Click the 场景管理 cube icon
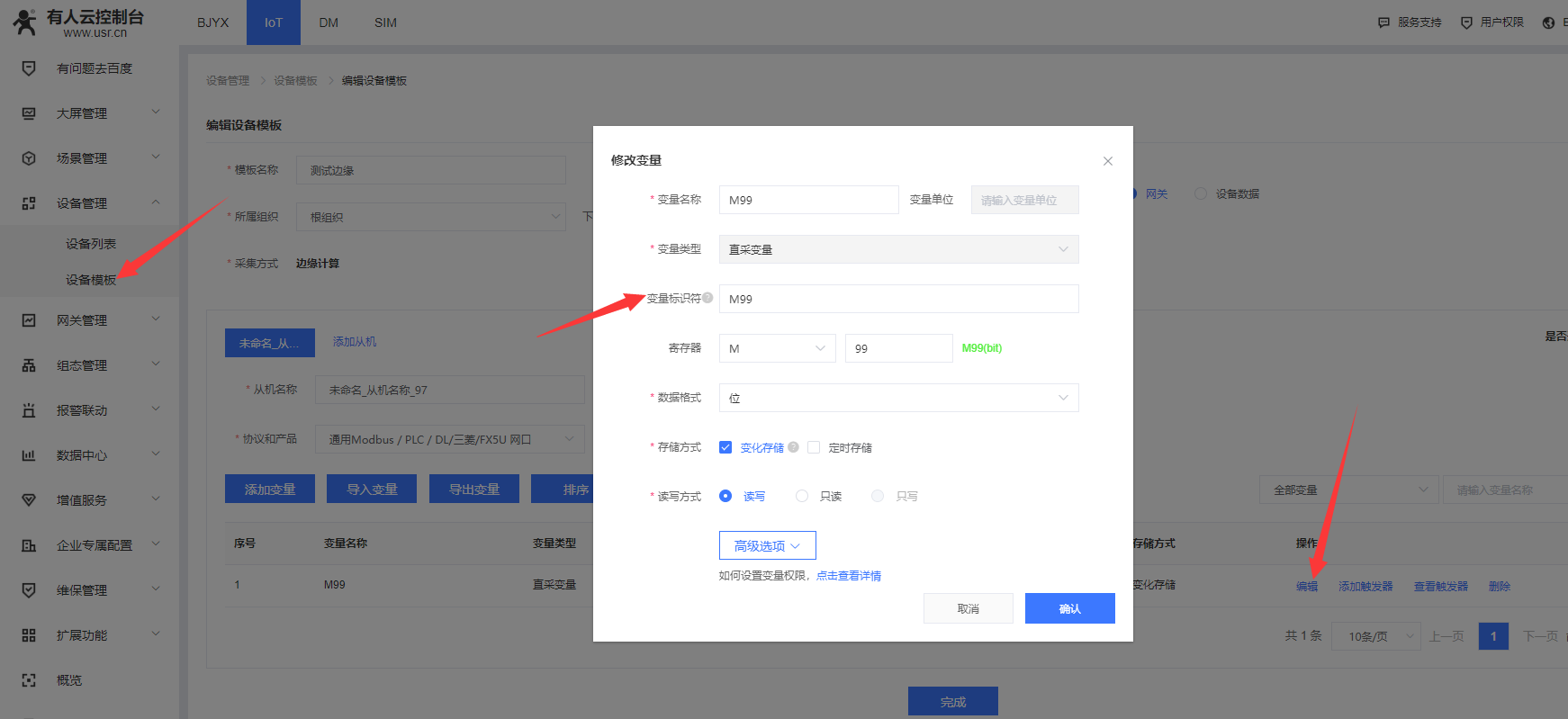Screen dimensions: 1568x719 29,158
